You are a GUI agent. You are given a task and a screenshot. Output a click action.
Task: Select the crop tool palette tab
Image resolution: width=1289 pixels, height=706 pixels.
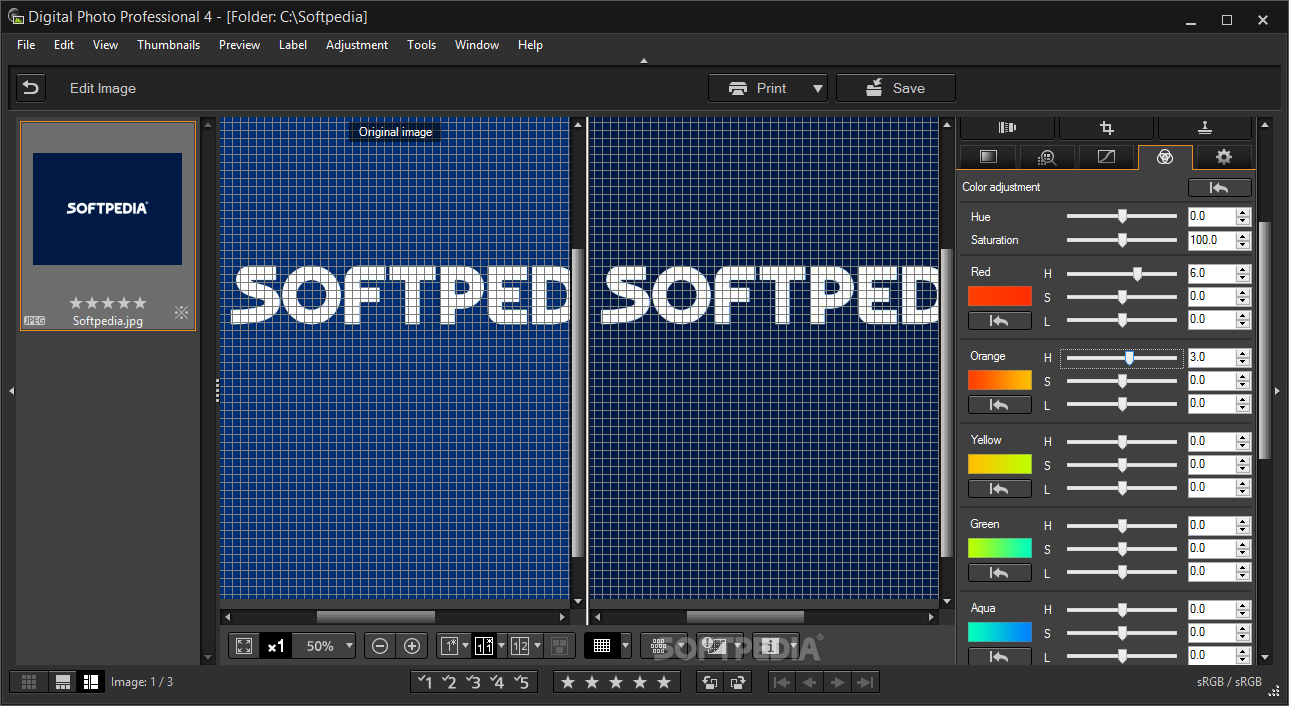click(x=1106, y=127)
